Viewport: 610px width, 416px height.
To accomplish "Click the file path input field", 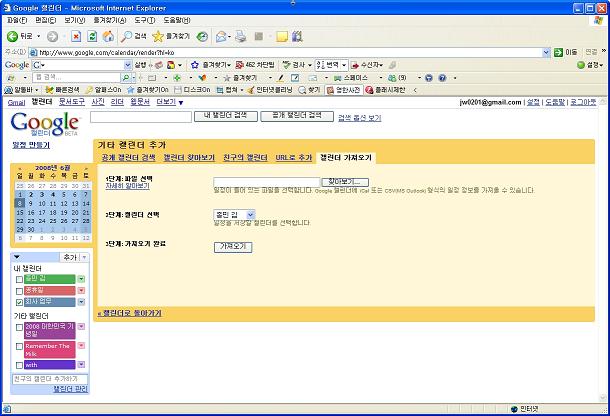I will [x=266, y=182].
